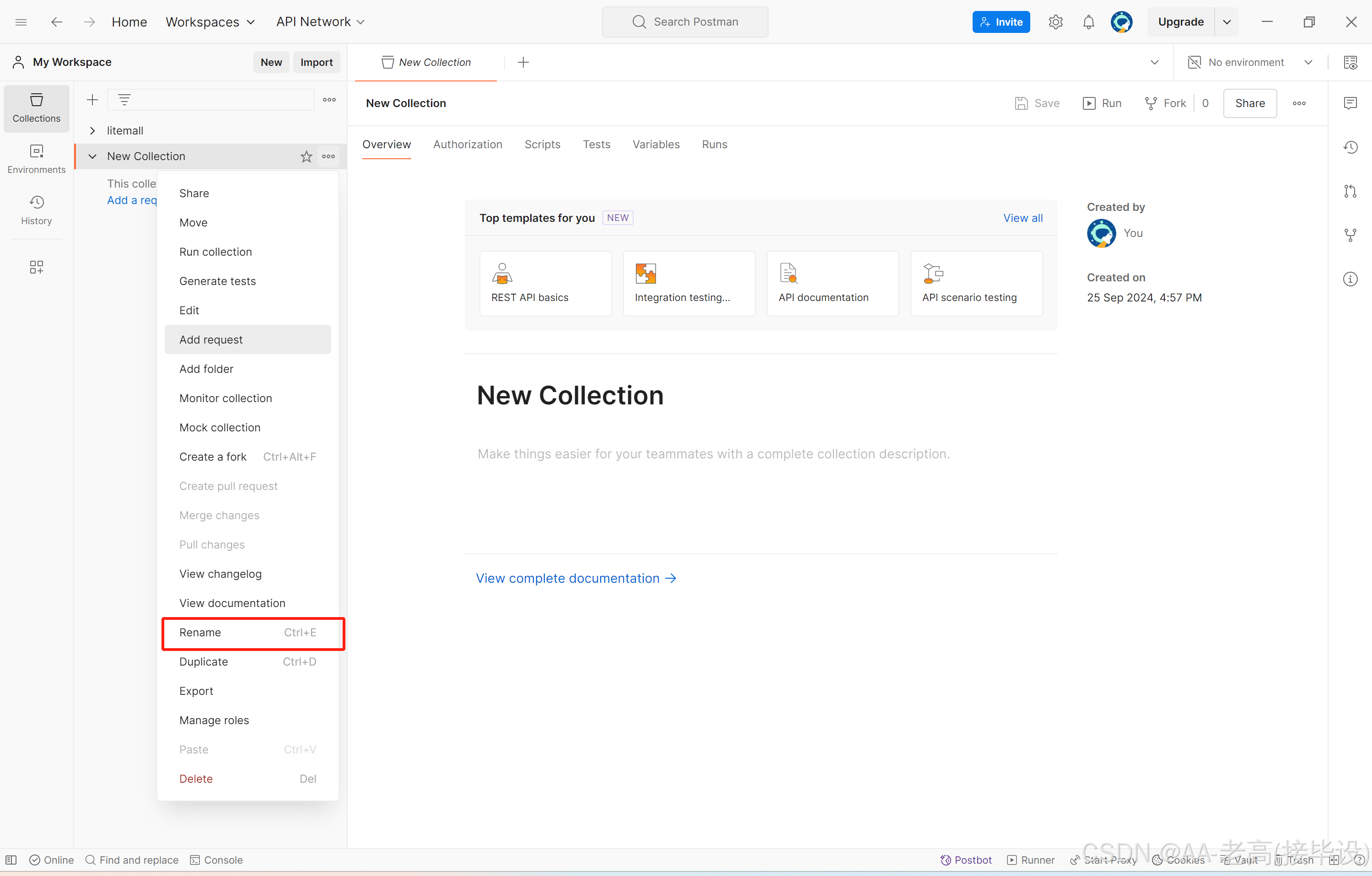Click the Search Postman field
Image resolution: width=1372 pixels, height=876 pixels.
tap(685, 21)
